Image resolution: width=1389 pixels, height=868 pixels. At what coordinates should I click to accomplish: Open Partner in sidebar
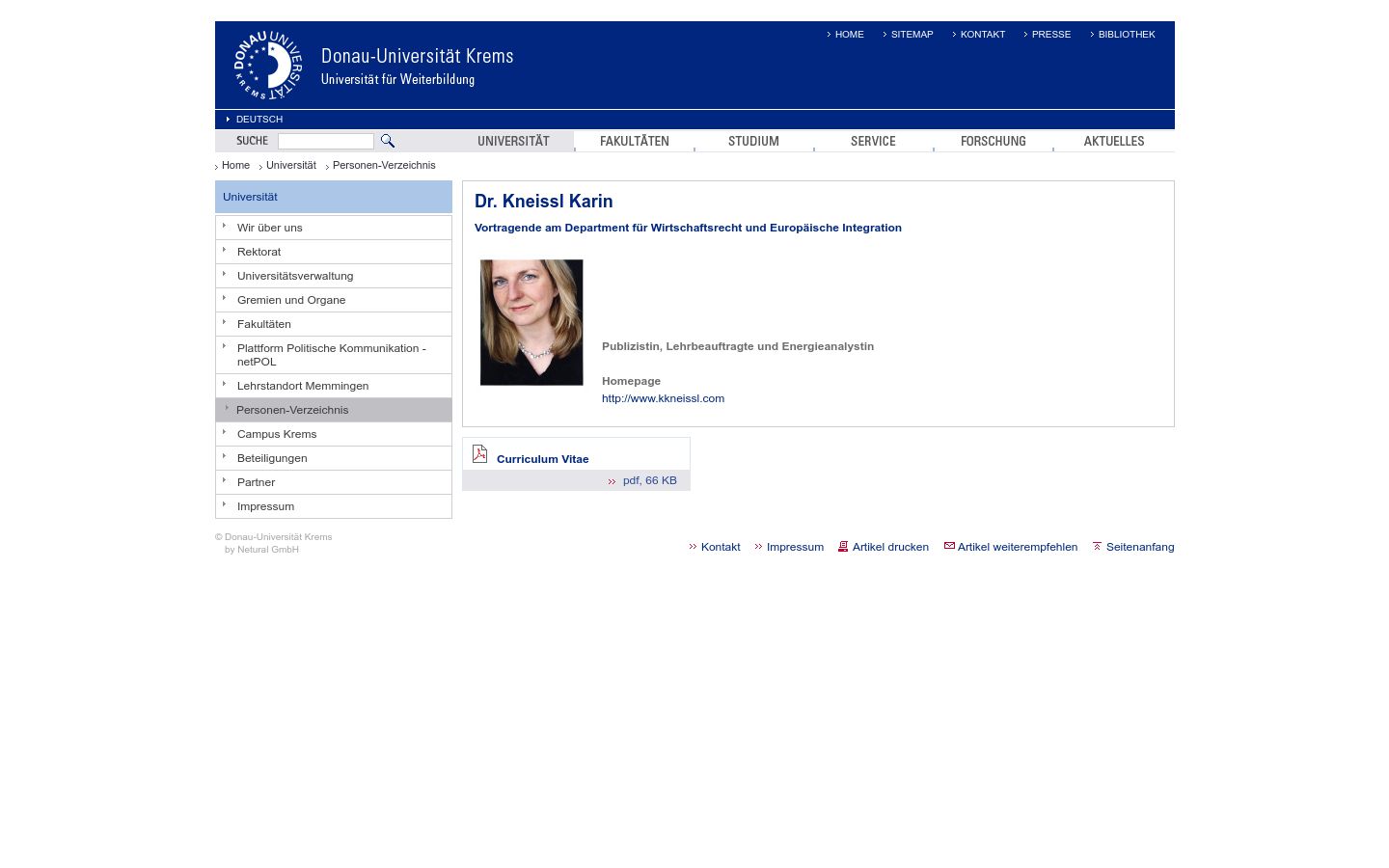point(334,482)
